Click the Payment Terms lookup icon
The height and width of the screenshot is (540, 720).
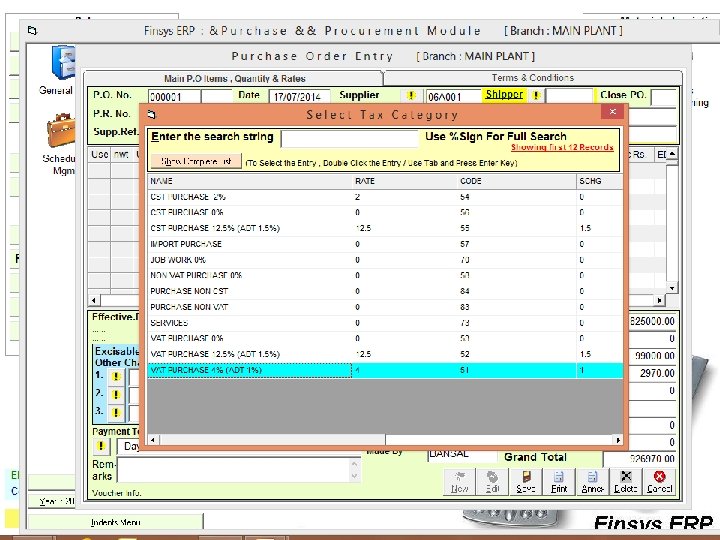101,445
